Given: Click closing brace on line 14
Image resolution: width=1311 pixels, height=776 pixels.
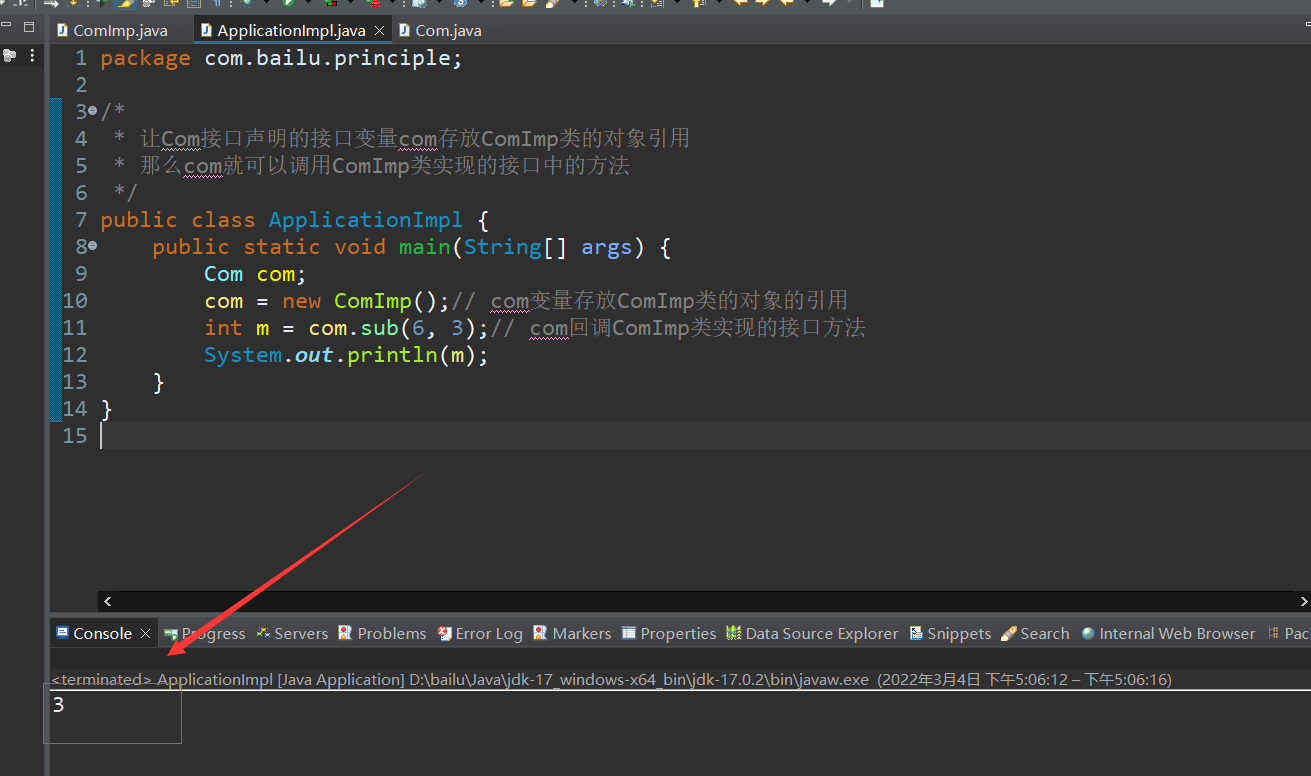Looking at the screenshot, I should 106,409.
